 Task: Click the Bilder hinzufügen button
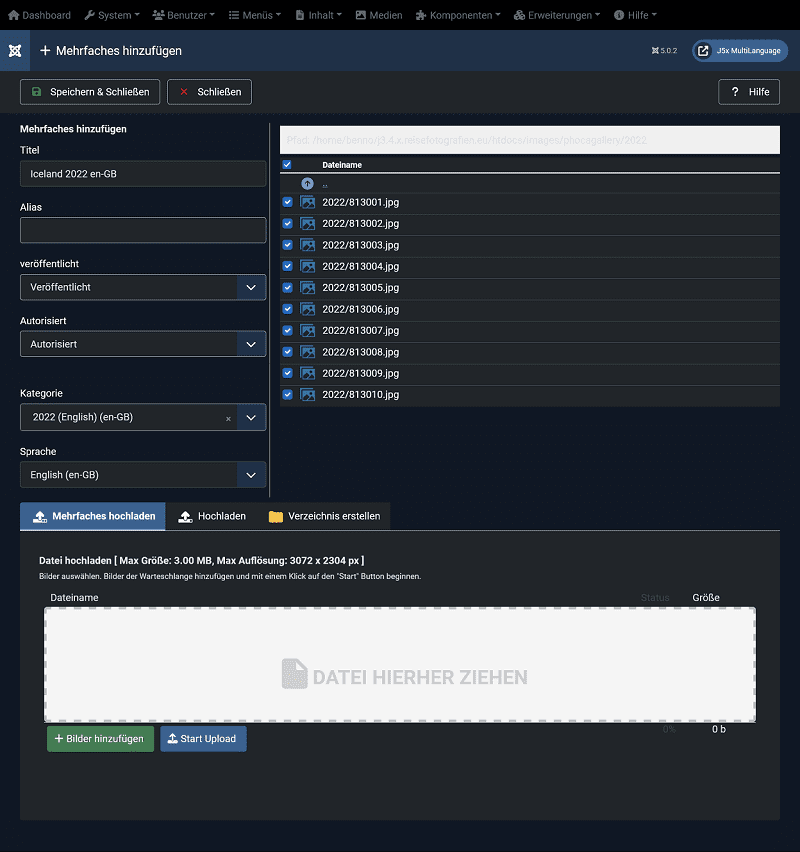click(x=100, y=739)
